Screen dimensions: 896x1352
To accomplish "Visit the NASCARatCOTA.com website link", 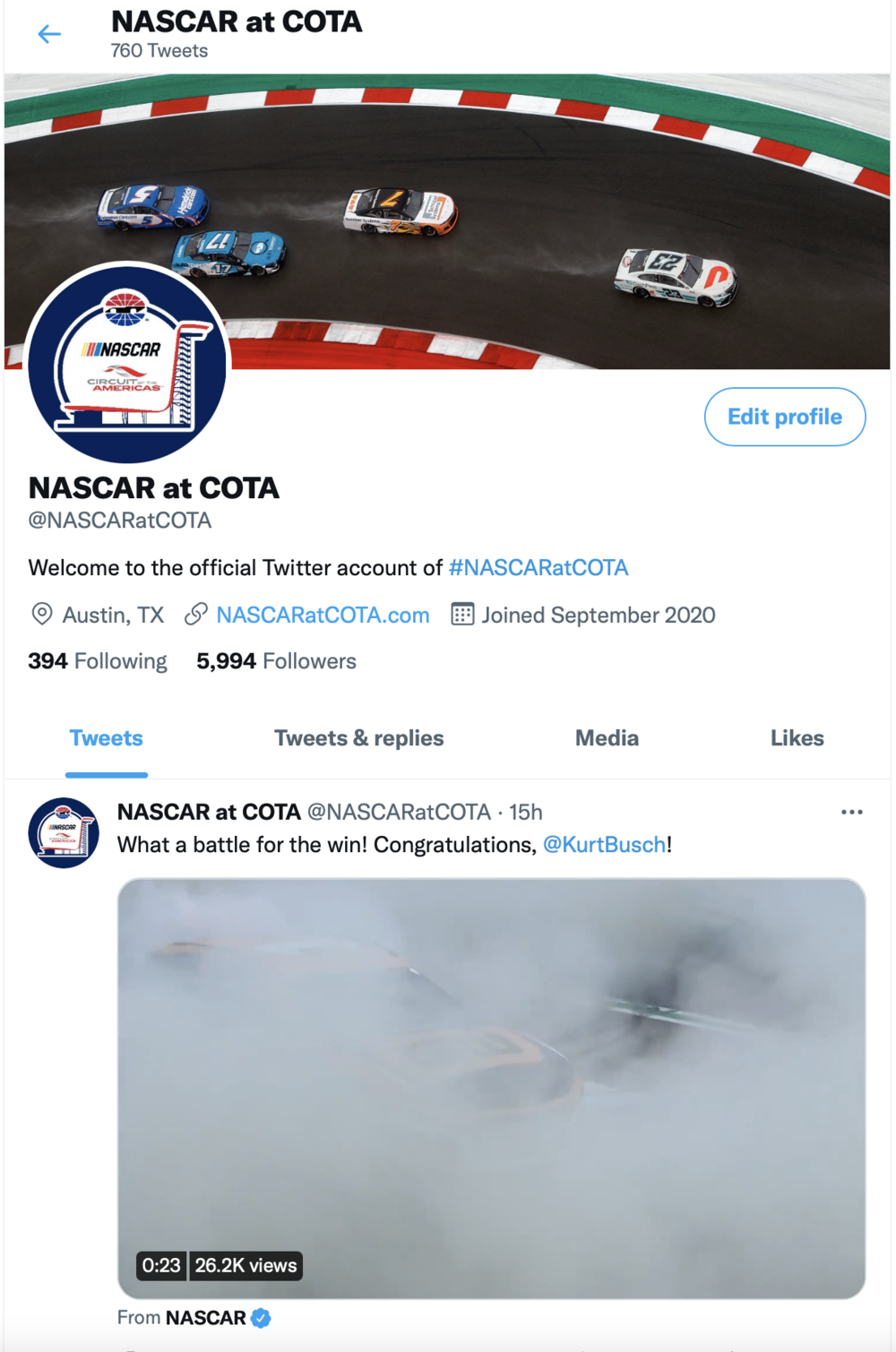I will point(323,616).
